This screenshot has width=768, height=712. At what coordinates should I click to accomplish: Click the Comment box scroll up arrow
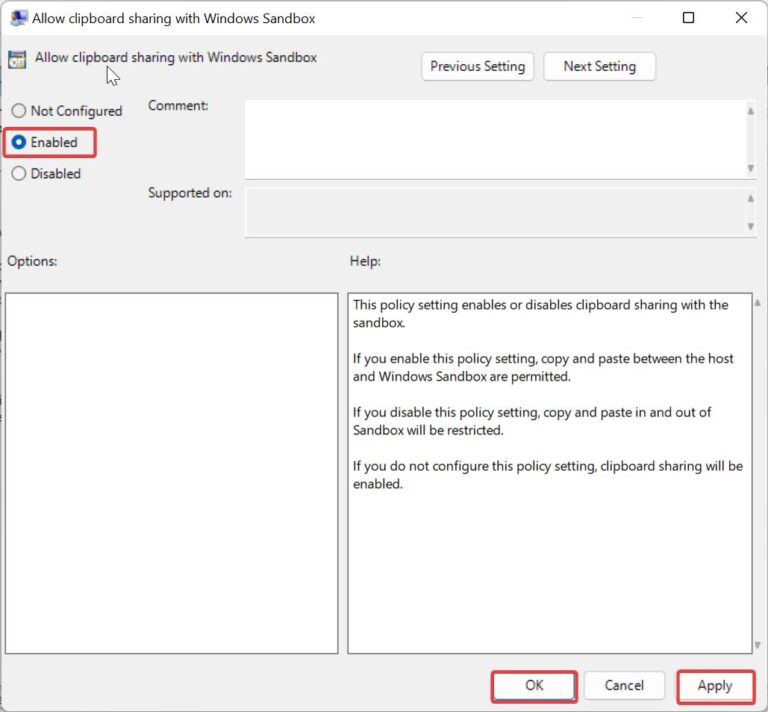point(750,112)
